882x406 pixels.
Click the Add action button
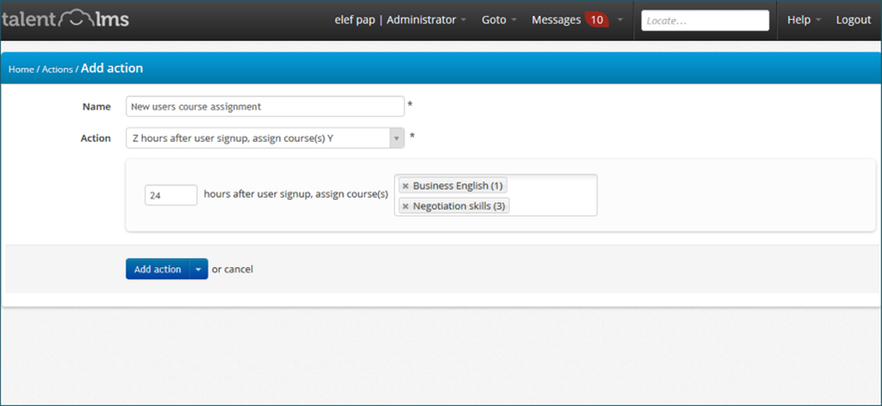click(158, 269)
